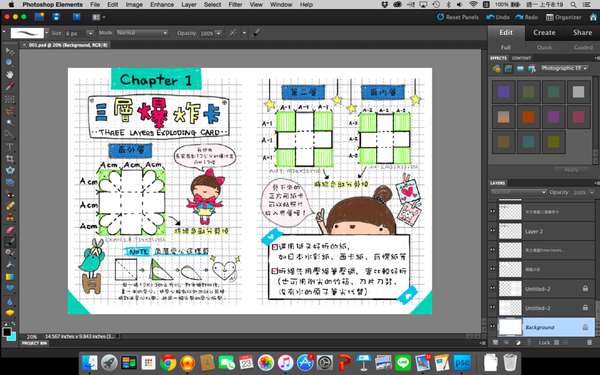Click the Undo button

(x=498, y=17)
